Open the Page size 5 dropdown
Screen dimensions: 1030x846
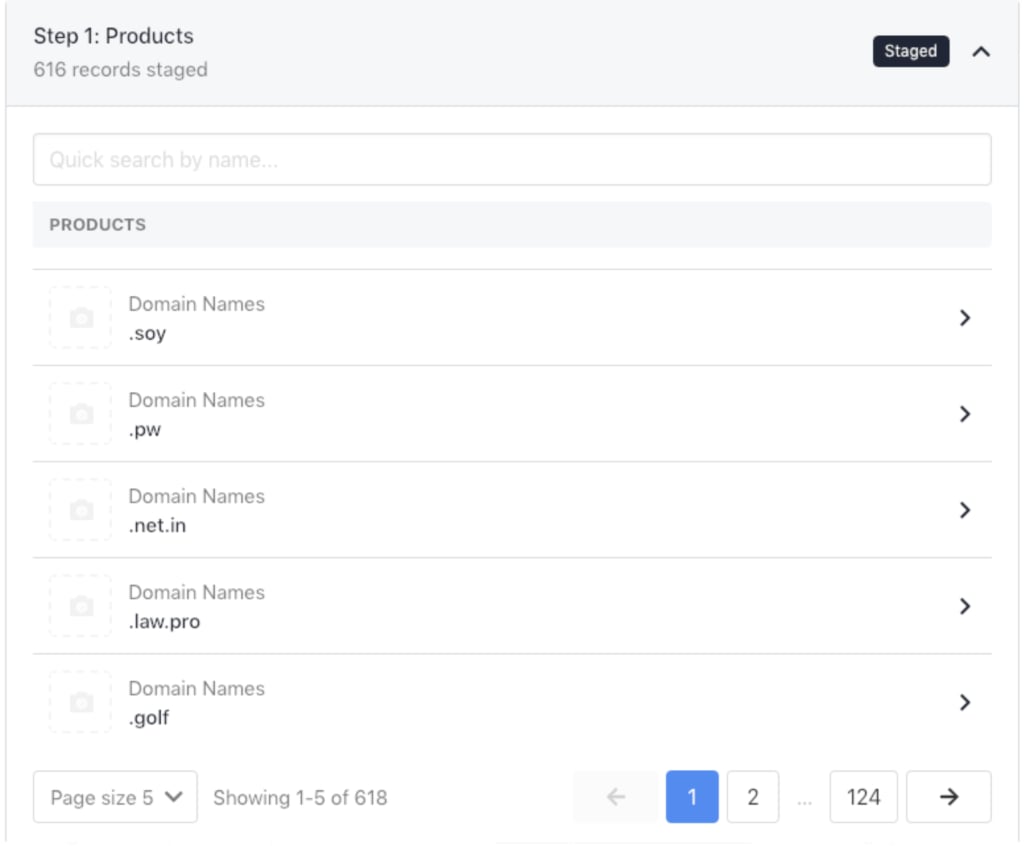(116, 797)
